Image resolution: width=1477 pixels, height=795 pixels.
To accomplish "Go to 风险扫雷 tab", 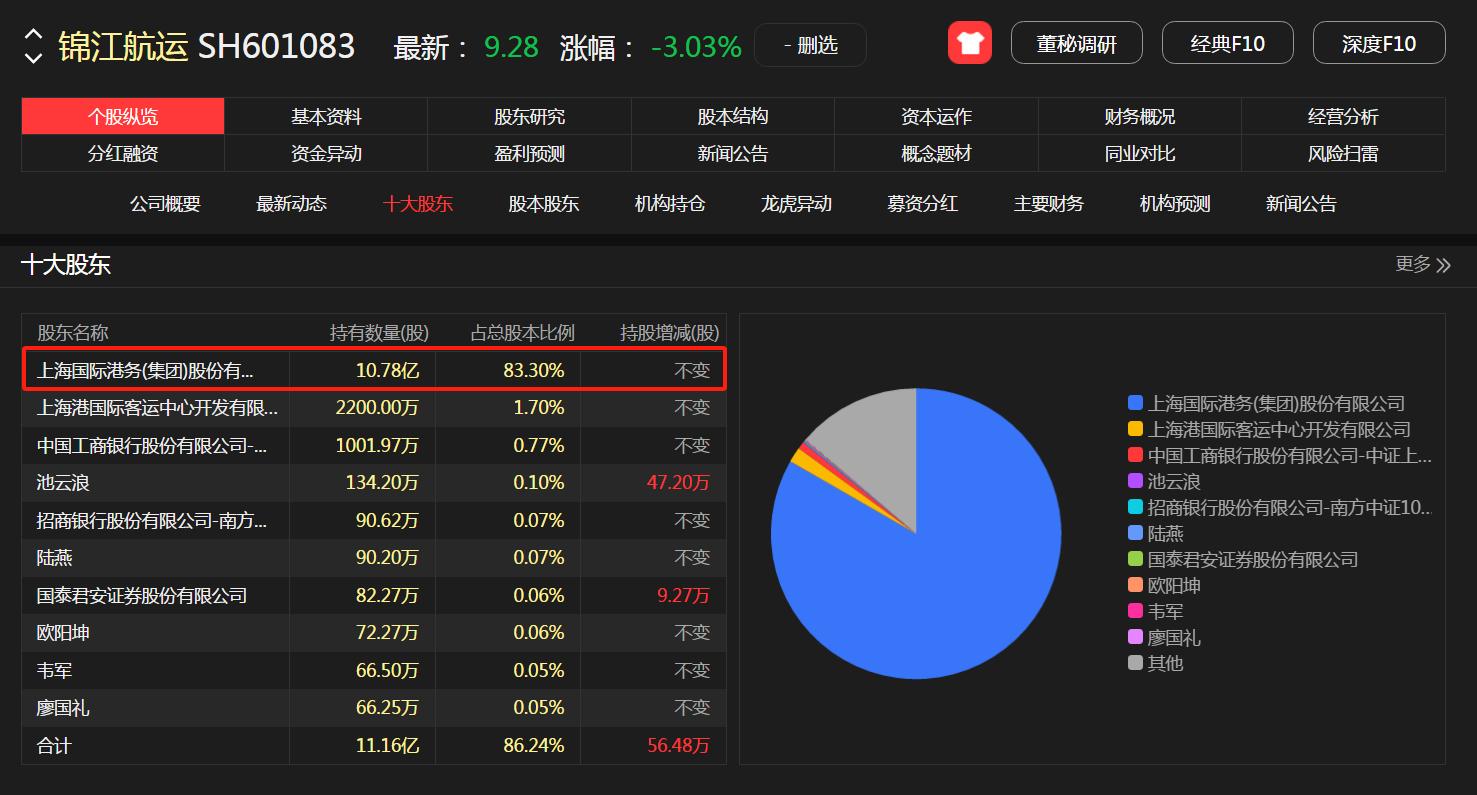I will 1342,154.
